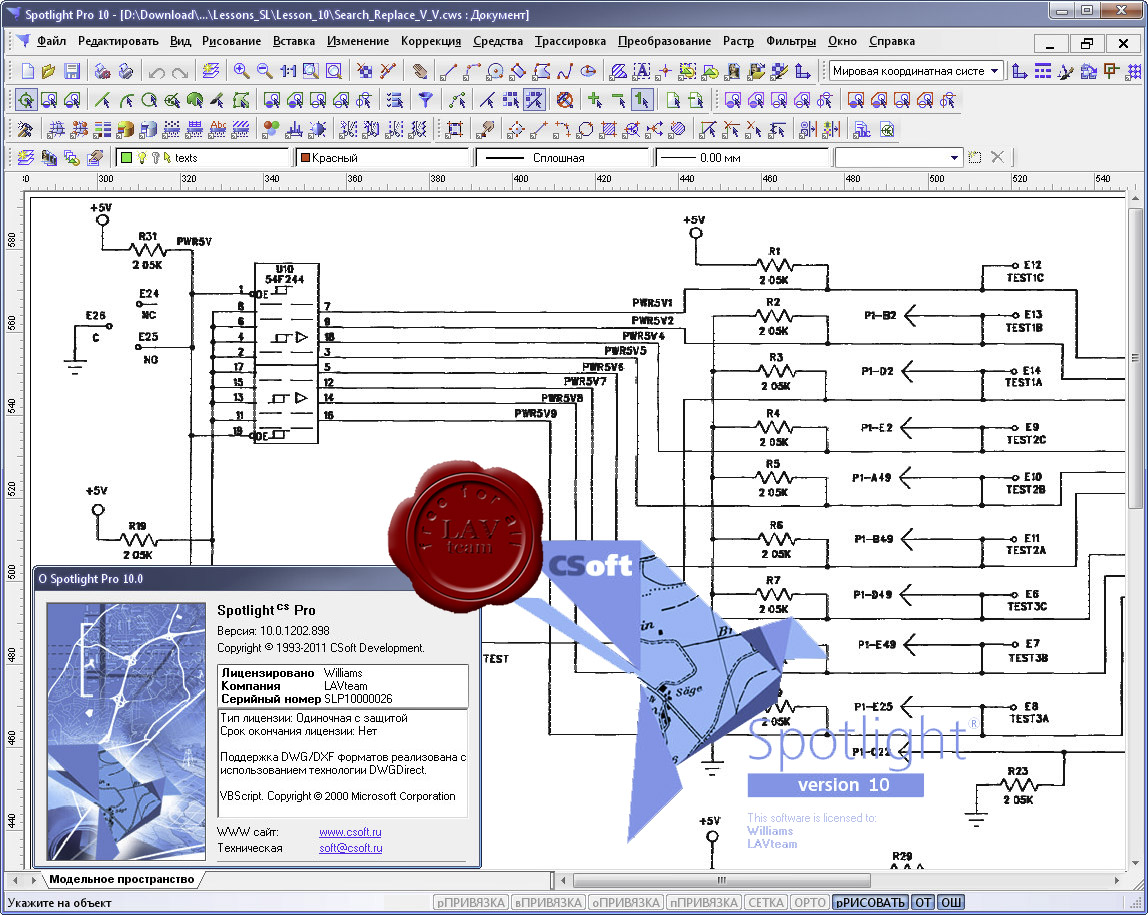The height and width of the screenshot is (915, 1148).
Task: Create a new document with the blank page icon
Action: pos(28,71)
